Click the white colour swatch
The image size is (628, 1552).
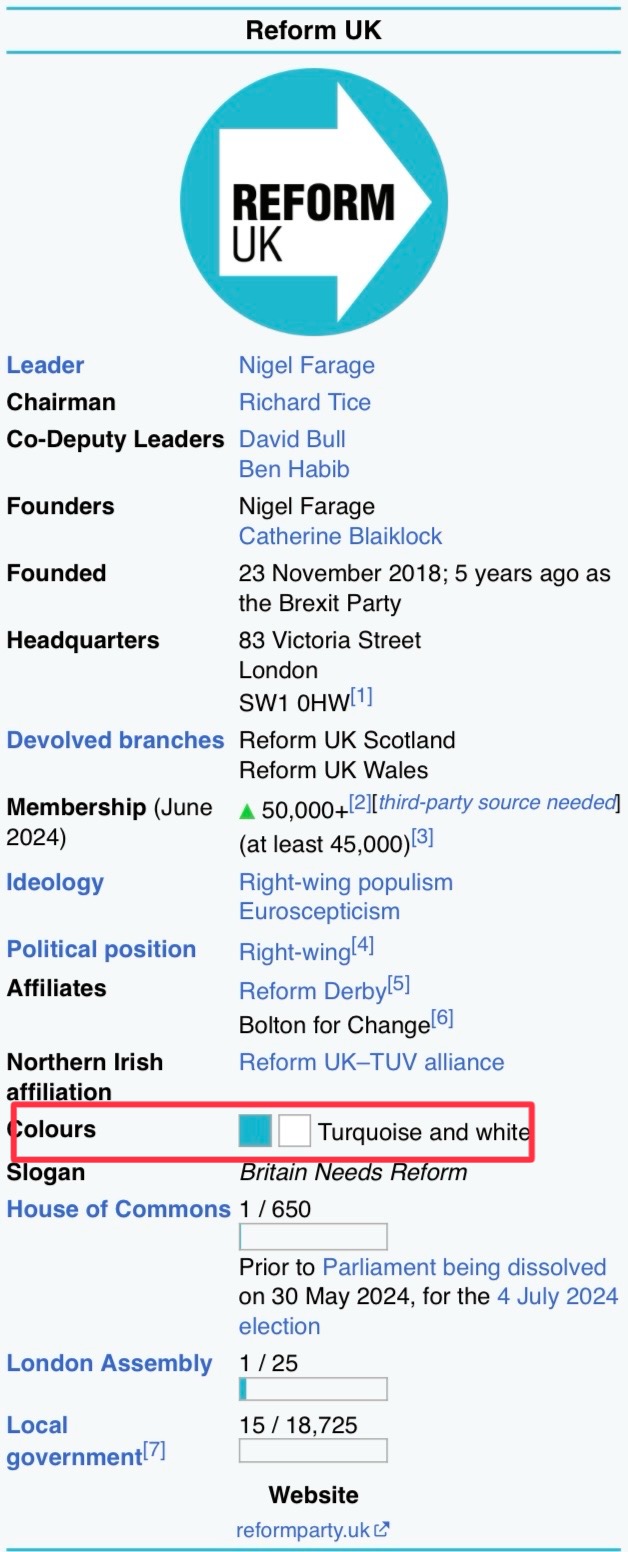point(294,1131)
